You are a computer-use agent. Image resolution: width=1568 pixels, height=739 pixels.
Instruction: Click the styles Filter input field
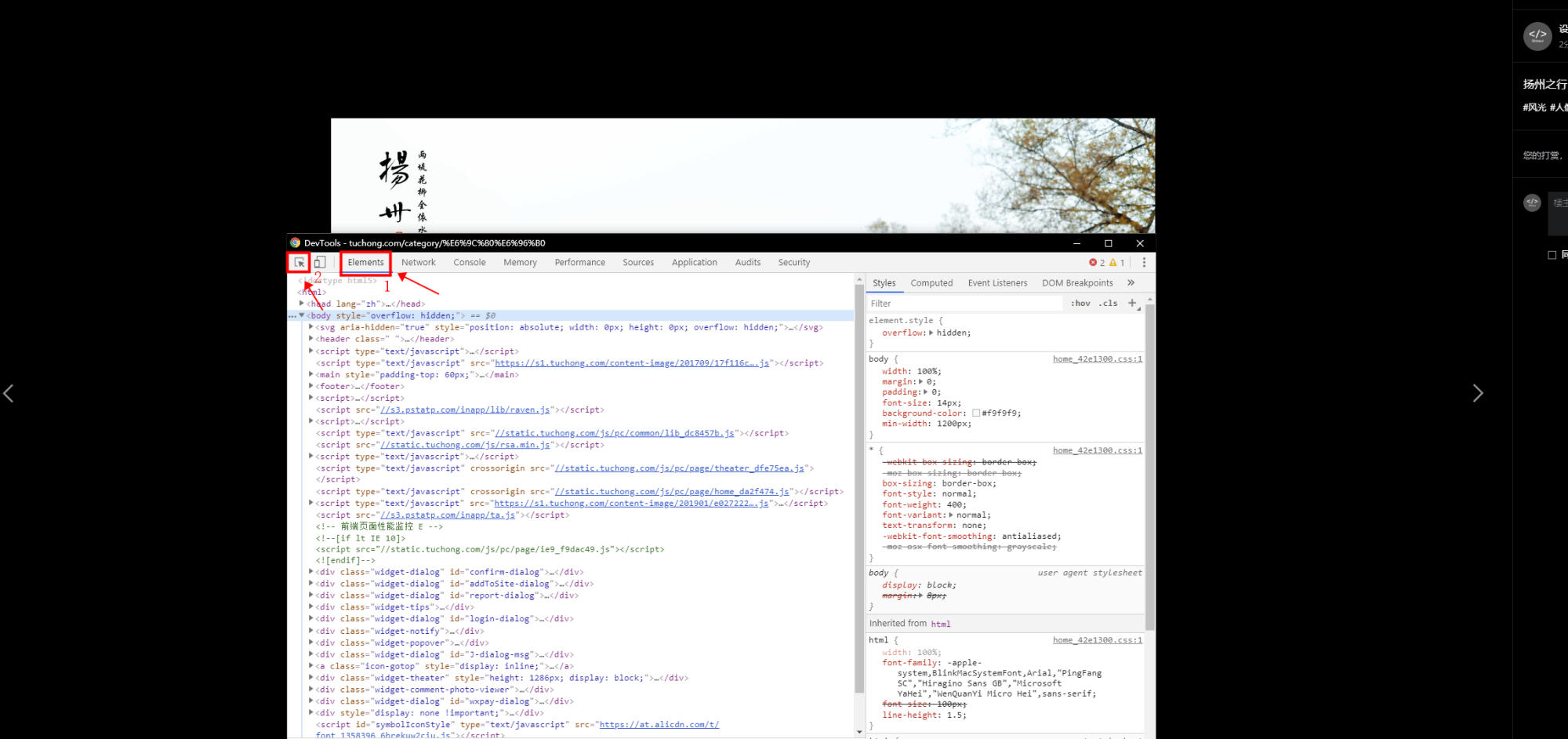[x=964, y=303]
